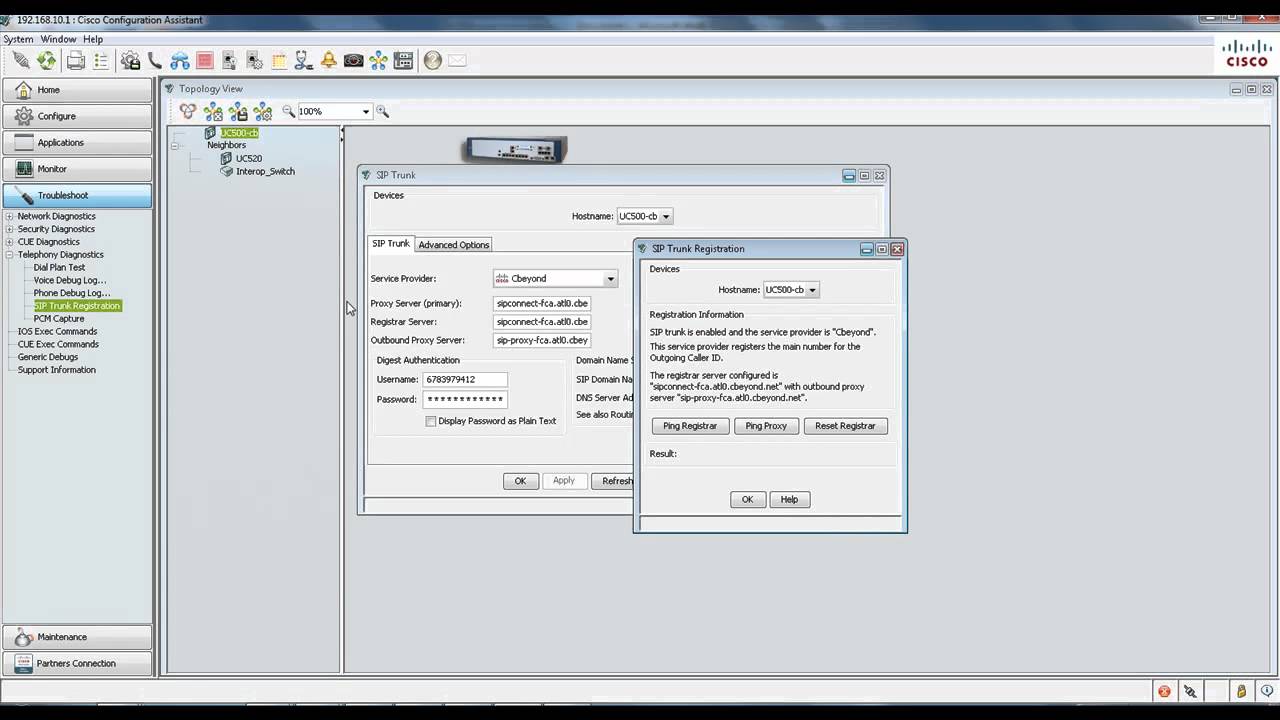Image resolution: width=1280 pixels, height=720 pixels.
Task: Click the UC500 device image in topology
Action: (x=515, y=150)
